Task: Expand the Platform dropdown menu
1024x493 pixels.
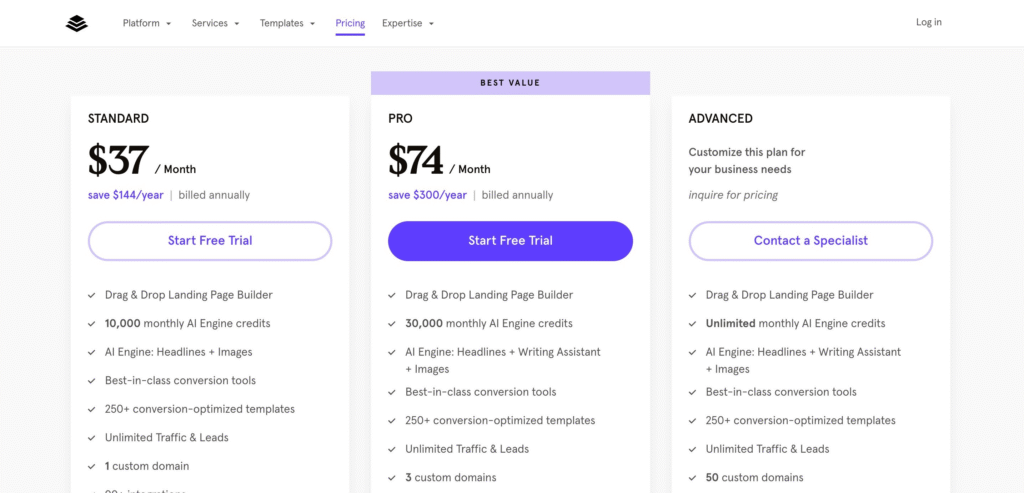Action: [147, 23]
